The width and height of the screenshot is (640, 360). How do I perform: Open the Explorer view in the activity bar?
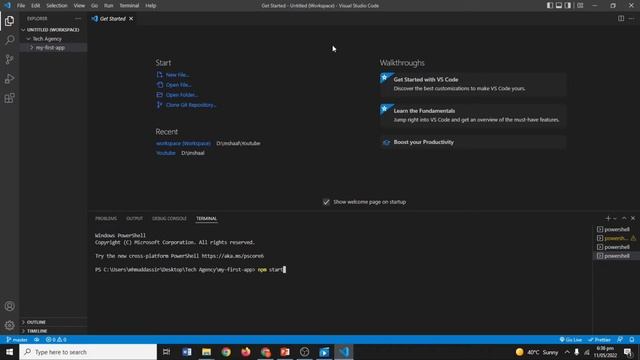coord(9,20)
